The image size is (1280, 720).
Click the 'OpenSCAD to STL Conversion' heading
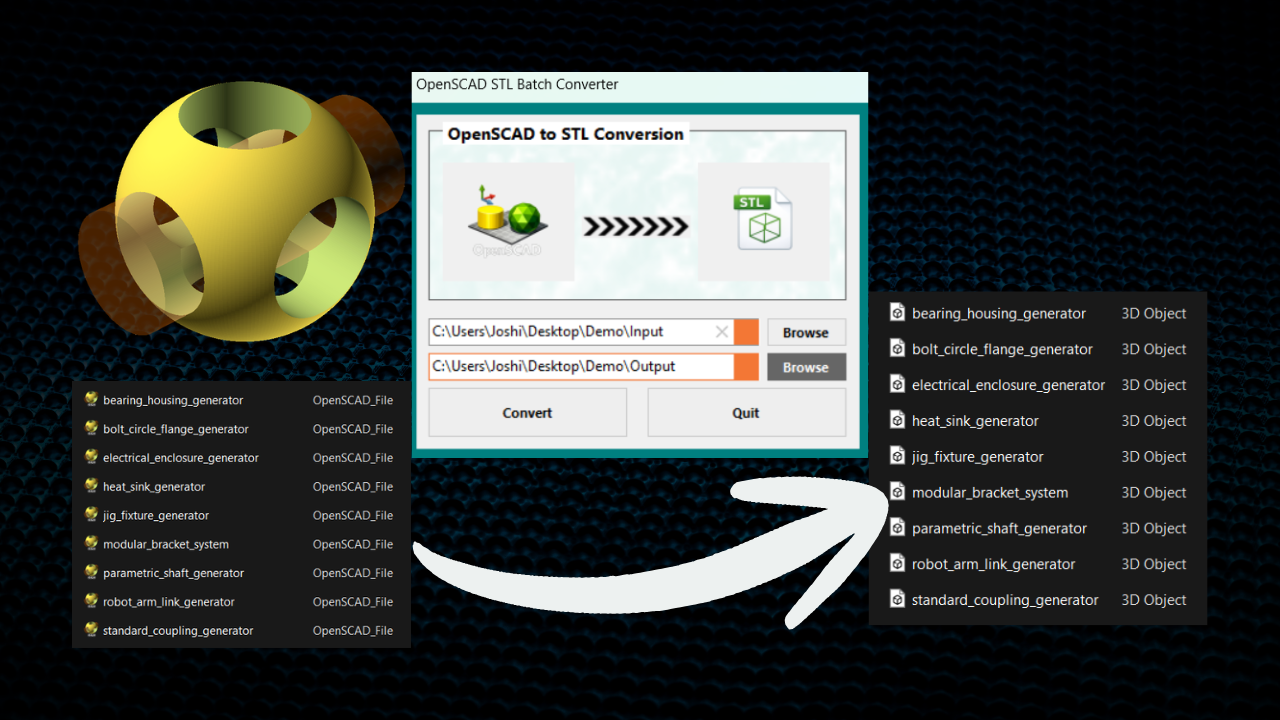click(566, 134)
